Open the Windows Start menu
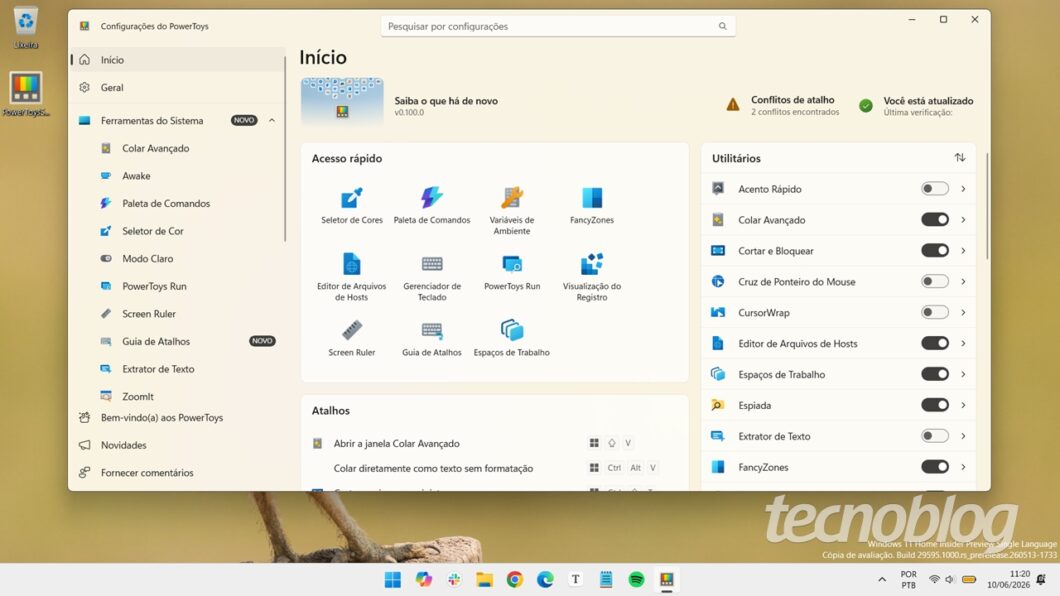The image size is (1060, 596). [393, 579]
